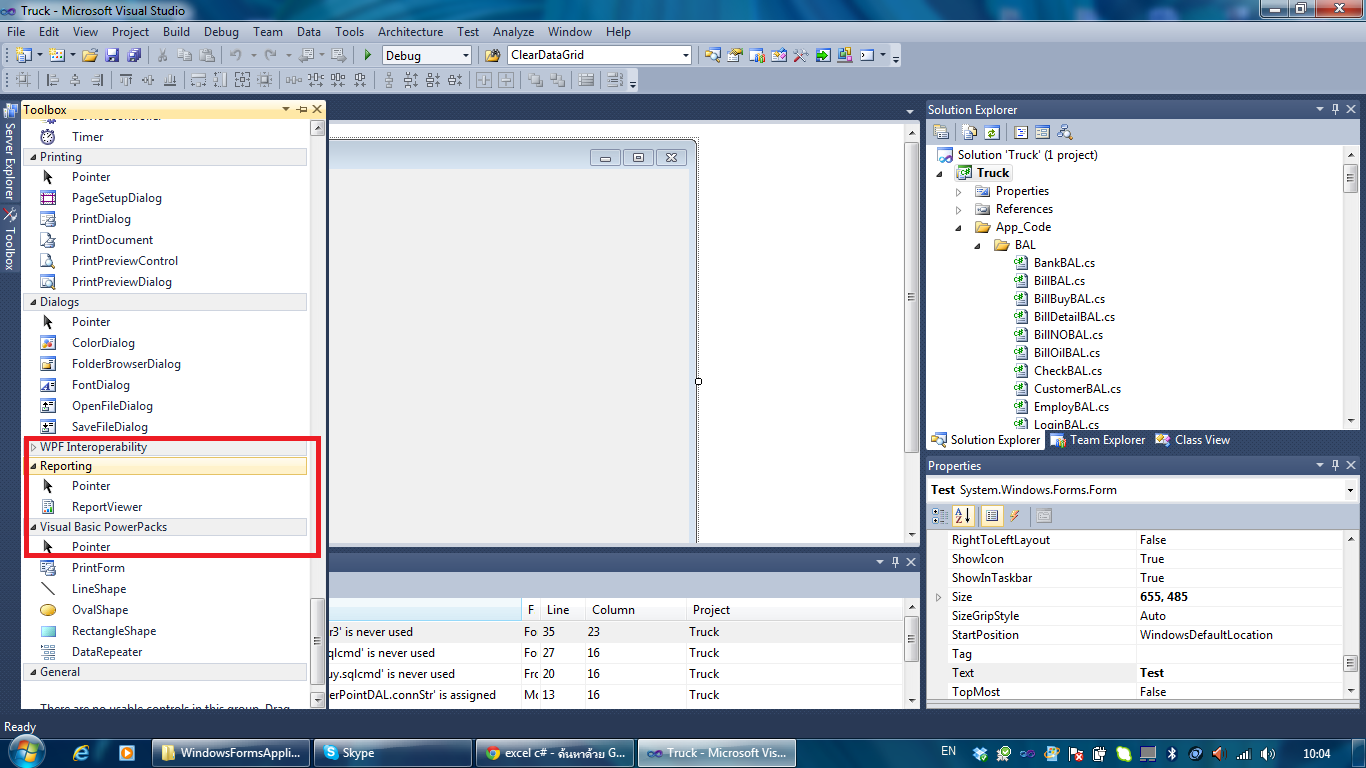
Task: Click the New Project toolbar icon
Action: pyautogui.click(x=24, y=56)
